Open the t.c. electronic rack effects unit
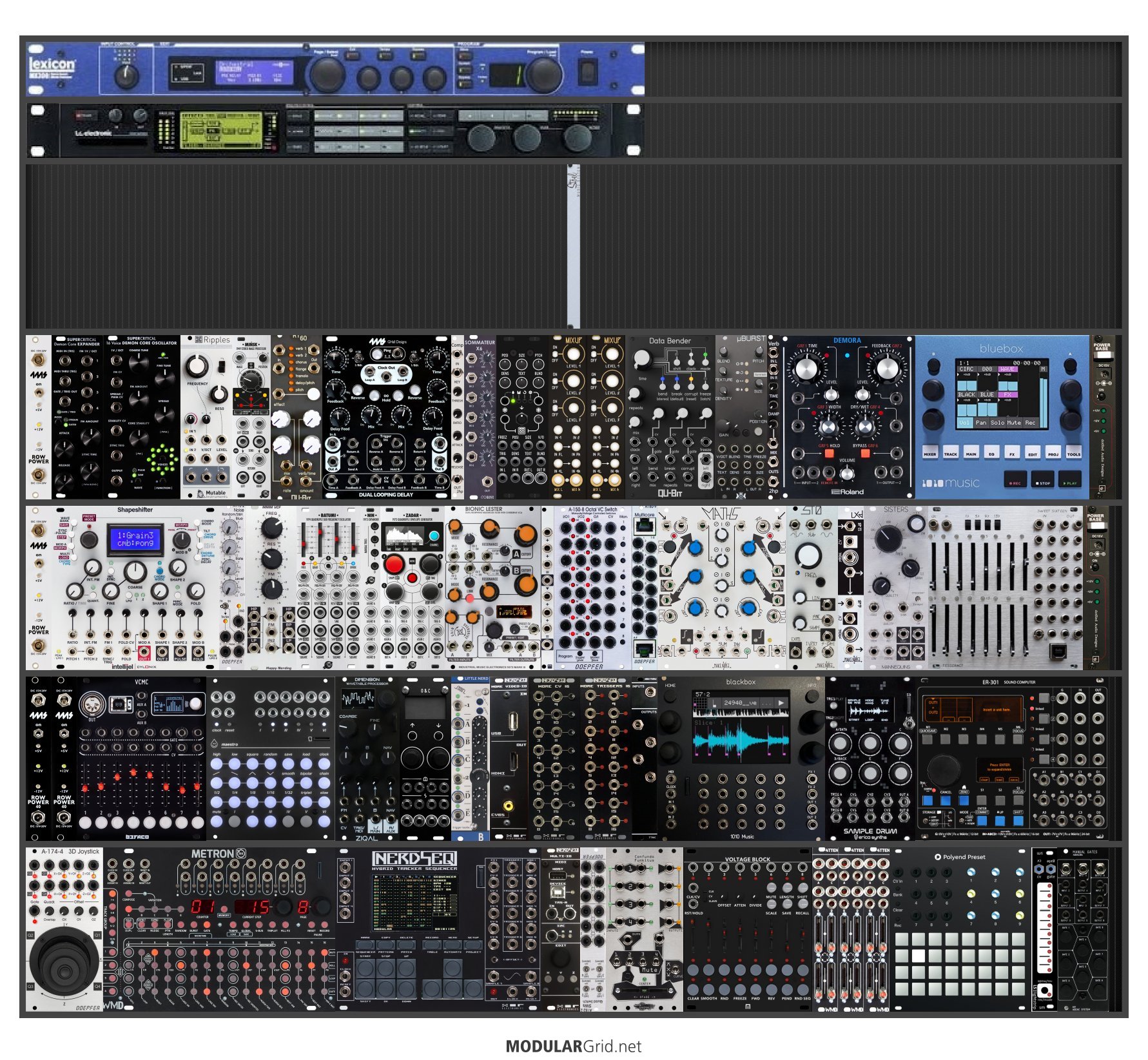The height and width of the screenshot is (1060, 1148). [x=335, y=130]
